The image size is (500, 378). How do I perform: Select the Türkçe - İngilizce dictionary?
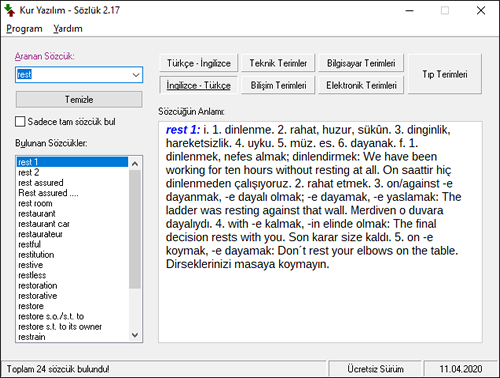199,63
